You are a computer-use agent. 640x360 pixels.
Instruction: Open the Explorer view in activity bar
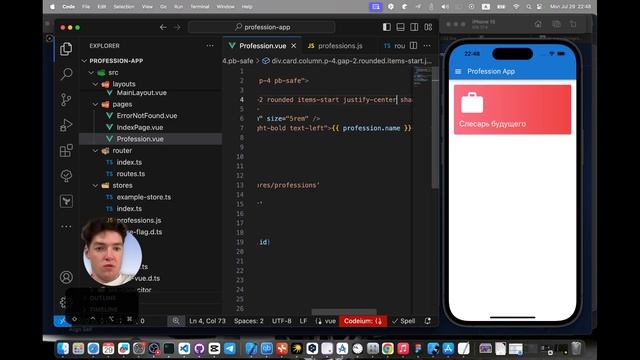(x=66, y=49)
